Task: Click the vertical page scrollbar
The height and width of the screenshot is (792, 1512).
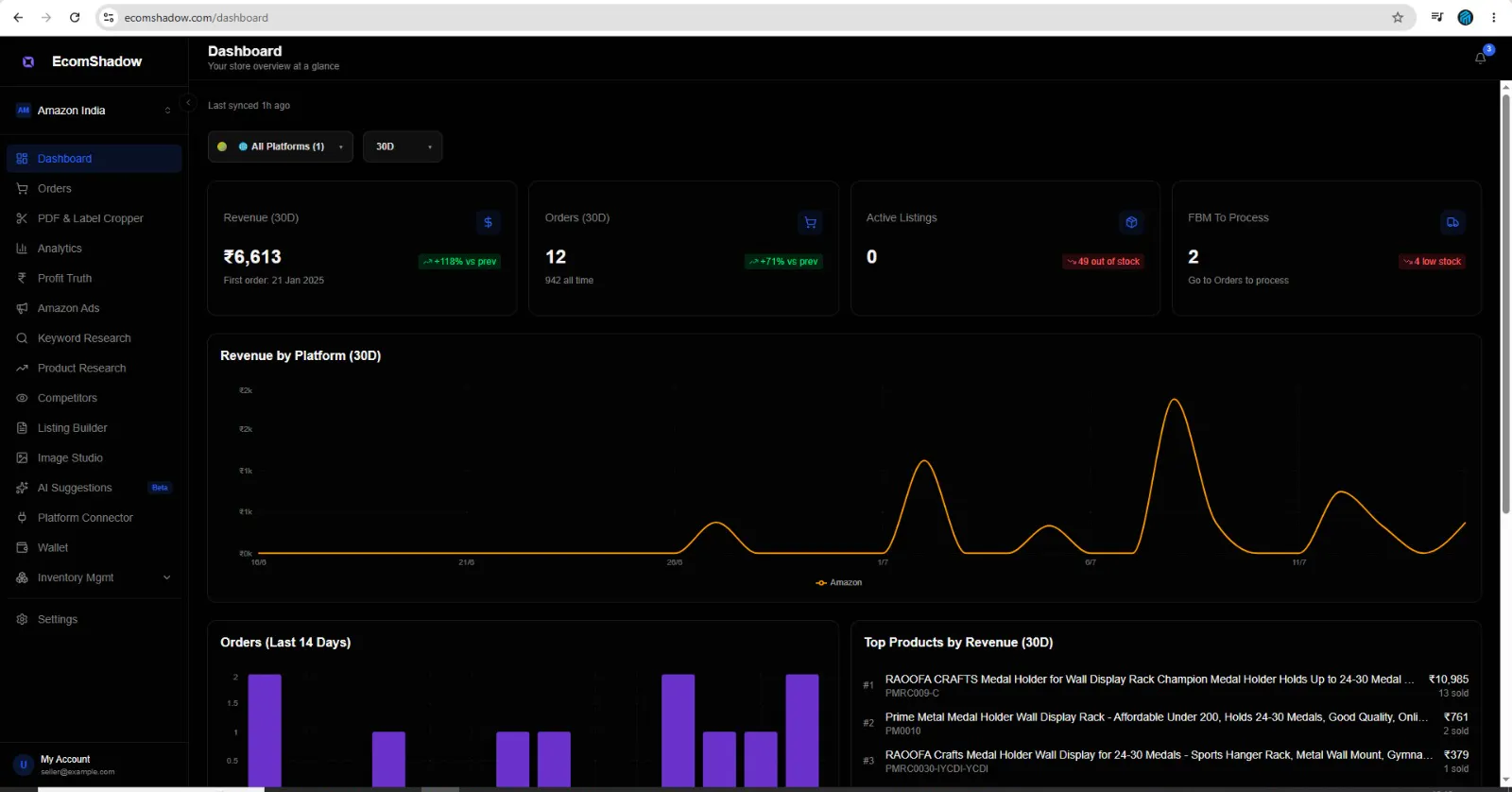Action: (x=1505, y=302)
